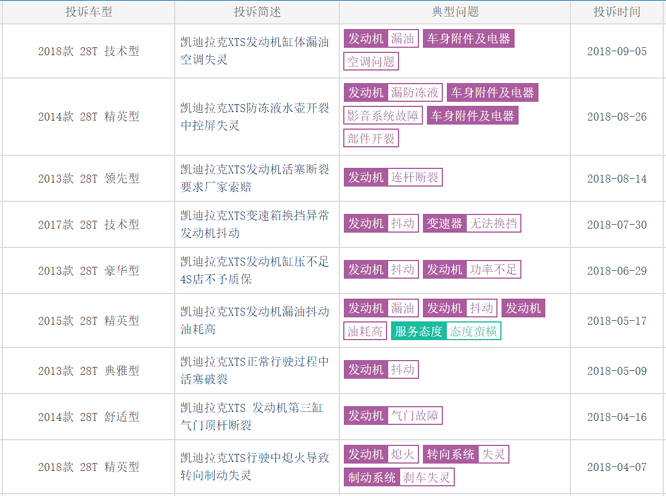Click the 漏防冻液 tag
Viewport: 666px width, 496px height.
tap(415, 93)
